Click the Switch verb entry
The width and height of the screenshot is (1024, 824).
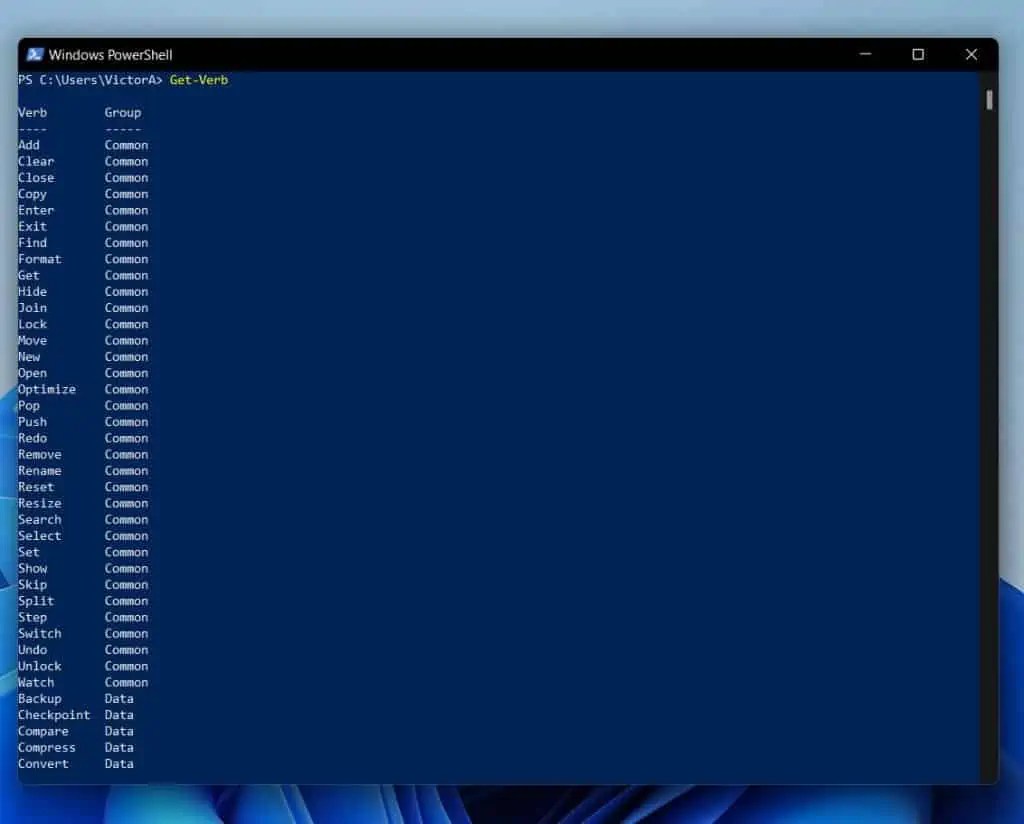39,635
